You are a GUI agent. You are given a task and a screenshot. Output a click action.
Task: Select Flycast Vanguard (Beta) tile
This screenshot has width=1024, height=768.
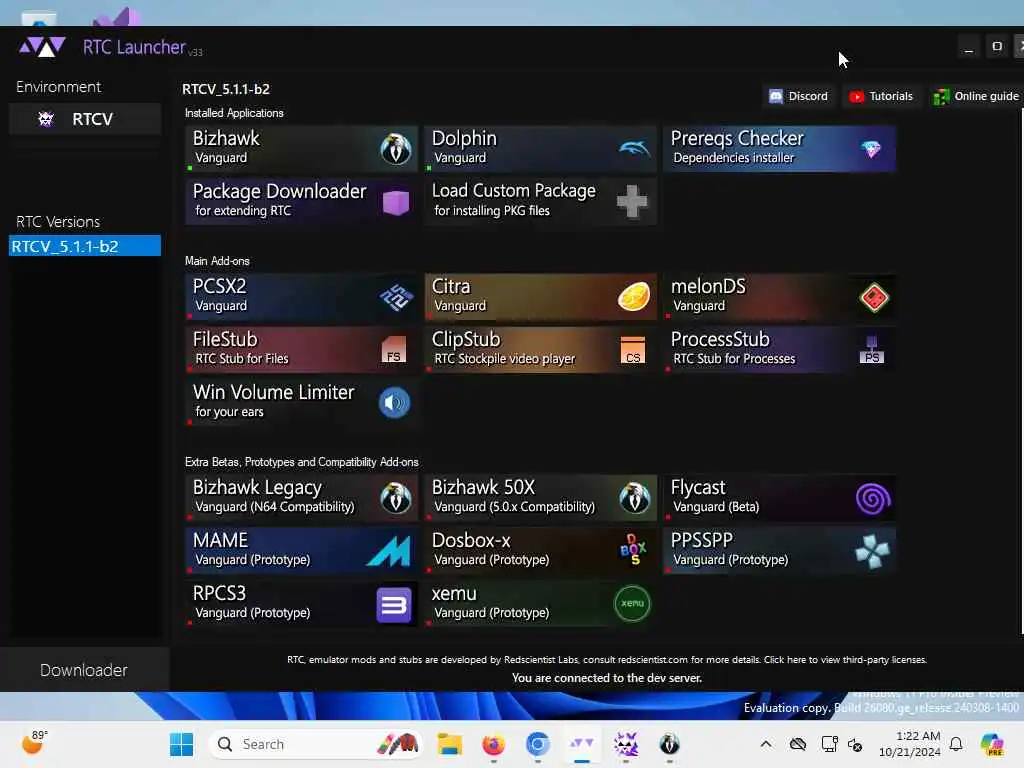pos(779,498)
